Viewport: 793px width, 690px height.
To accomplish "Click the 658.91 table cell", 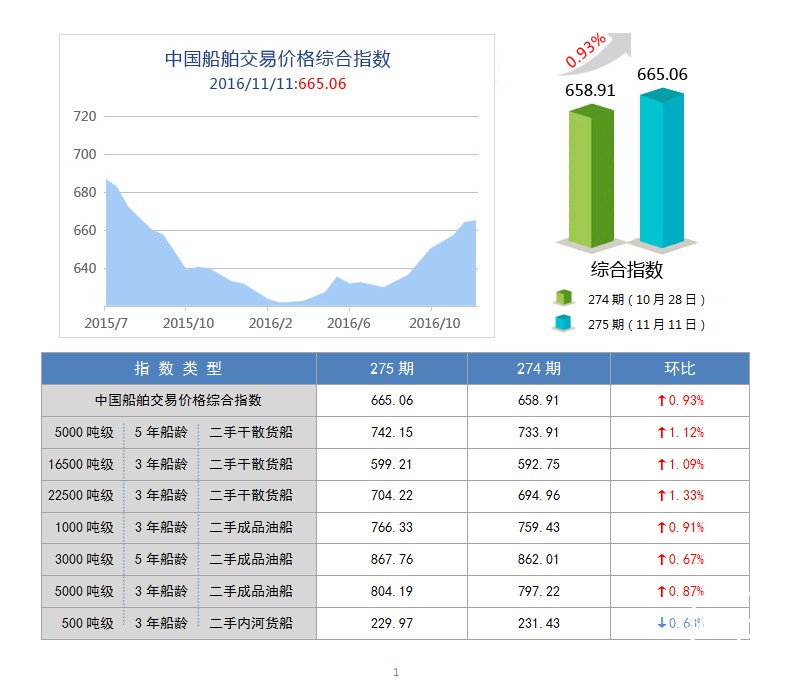I will [539, 400].
